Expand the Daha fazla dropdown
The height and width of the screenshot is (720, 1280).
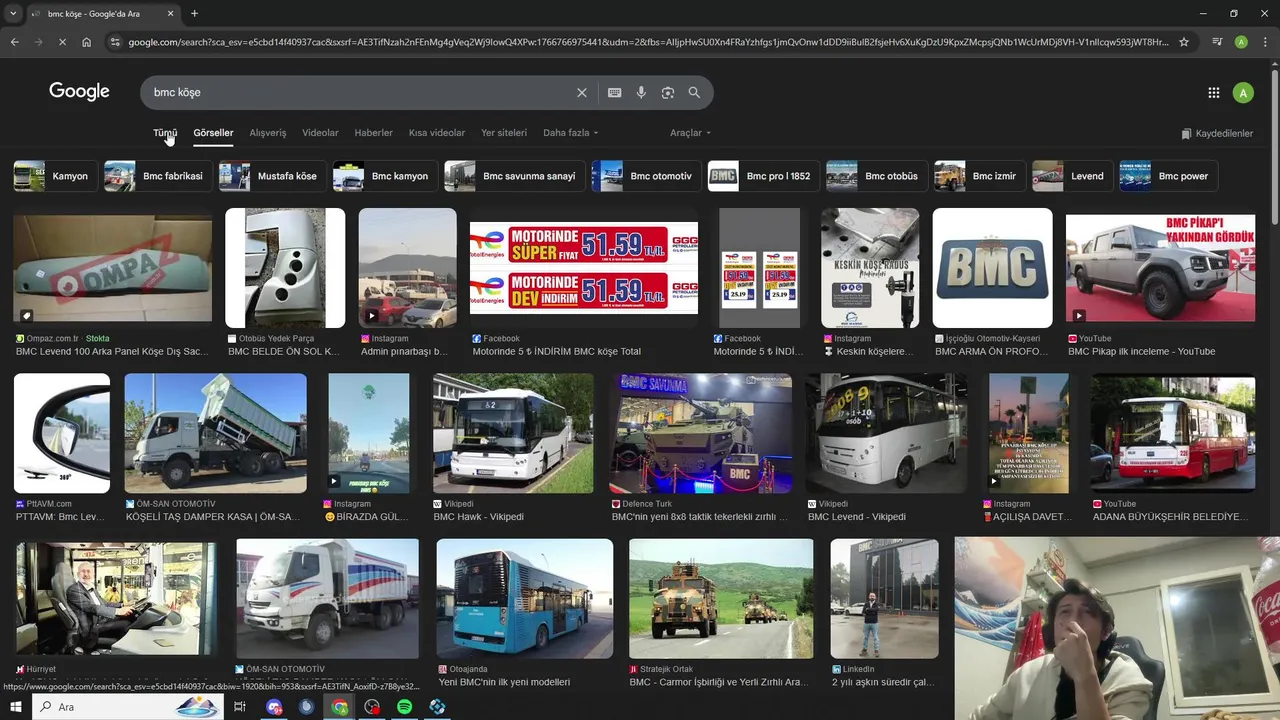click(x=570, y=132)
